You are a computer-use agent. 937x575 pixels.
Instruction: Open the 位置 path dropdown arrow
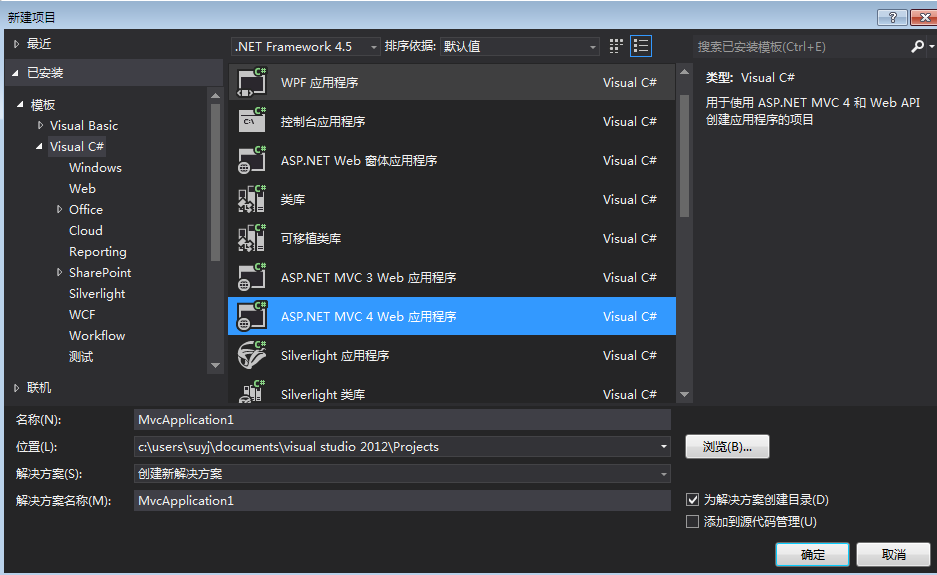point(663,446)
